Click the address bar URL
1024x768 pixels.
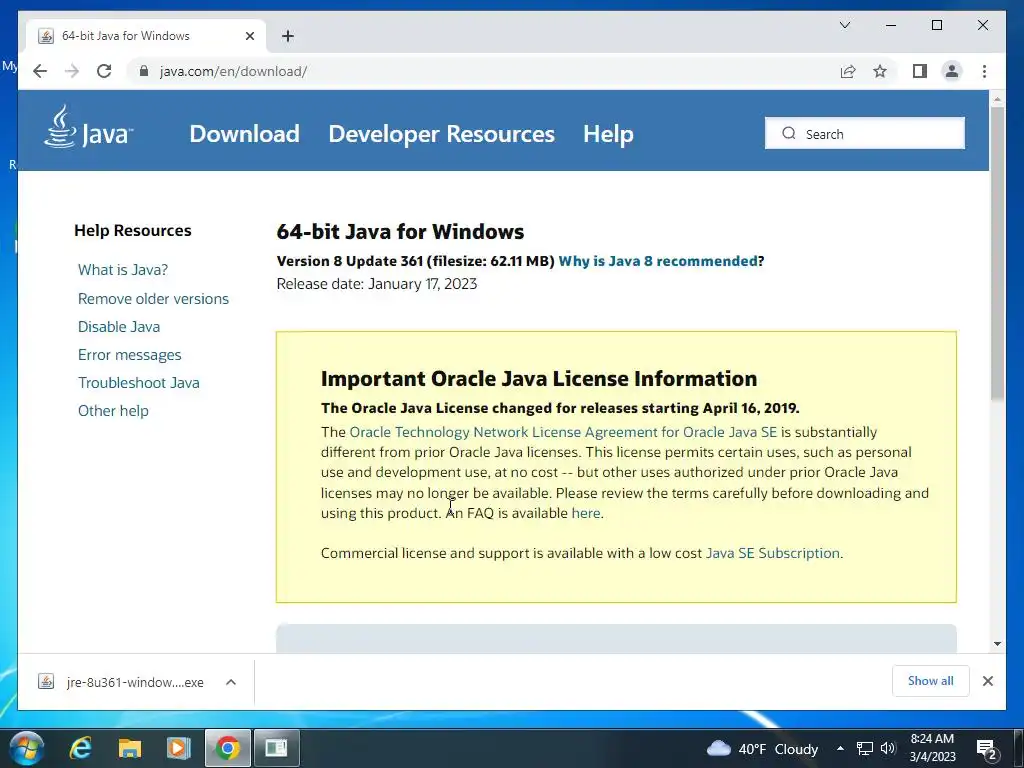click(233, 71)
